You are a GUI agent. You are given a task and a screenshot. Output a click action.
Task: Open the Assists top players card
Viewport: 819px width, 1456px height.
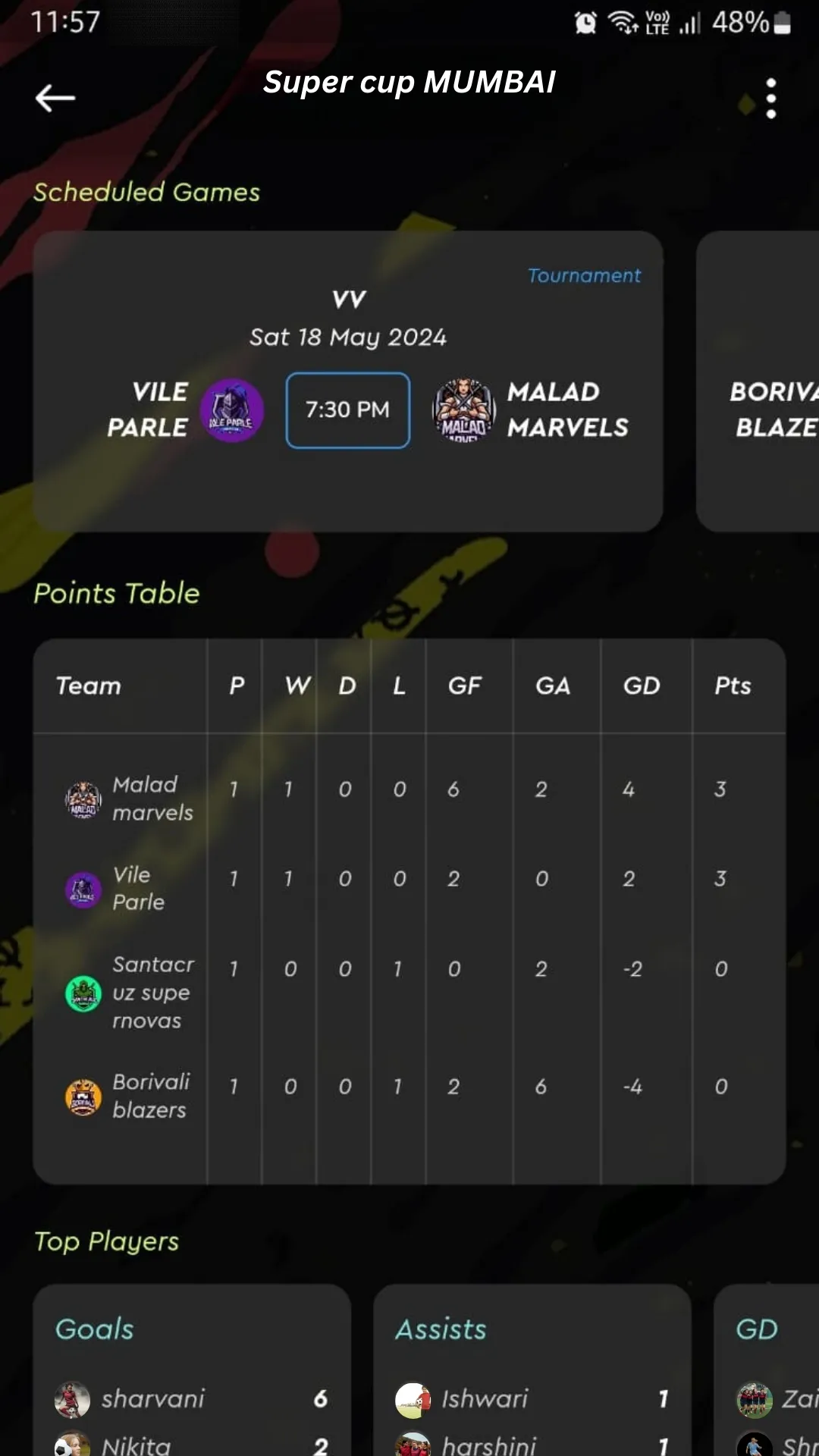532,1370
